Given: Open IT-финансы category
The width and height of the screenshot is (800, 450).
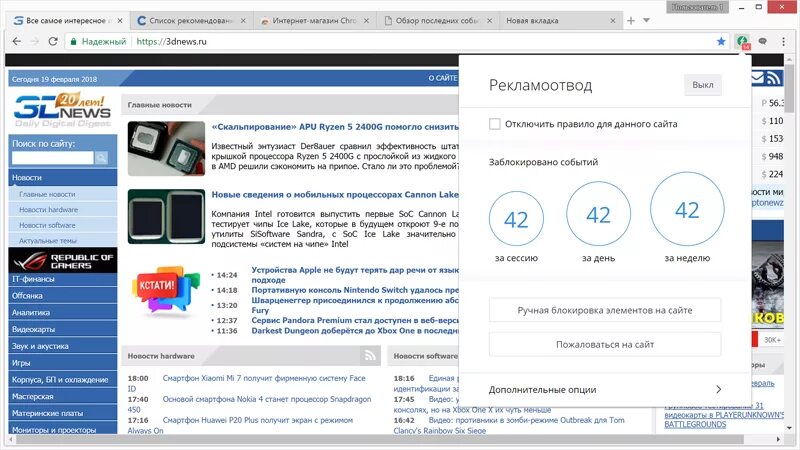Looking at the screenshot, I should coord(62,279).
